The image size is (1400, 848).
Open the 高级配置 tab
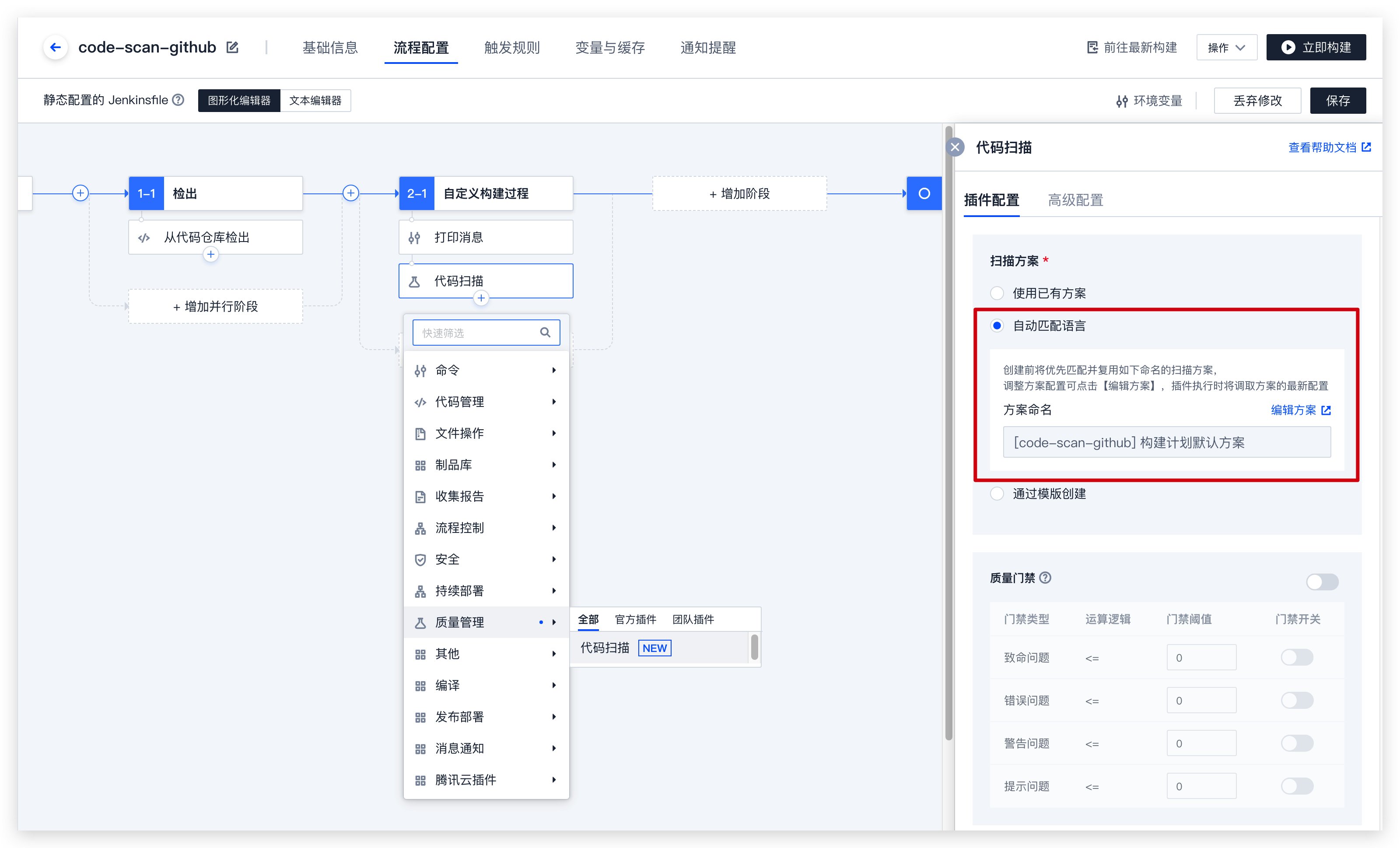coord(1075,200)
